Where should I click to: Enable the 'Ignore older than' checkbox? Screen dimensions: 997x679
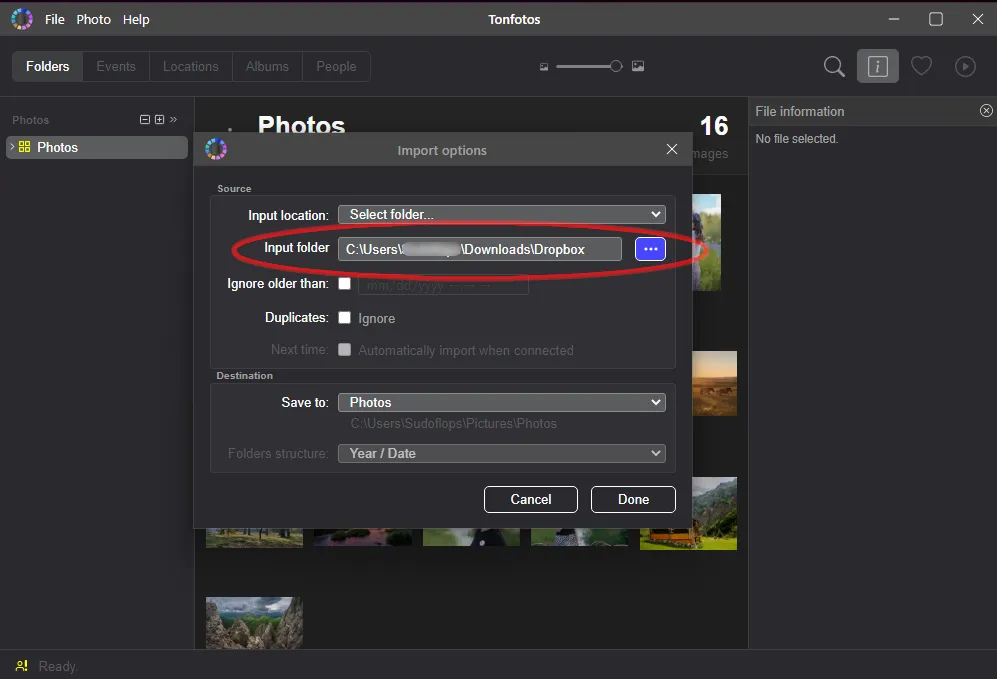[x=344, y=283]
